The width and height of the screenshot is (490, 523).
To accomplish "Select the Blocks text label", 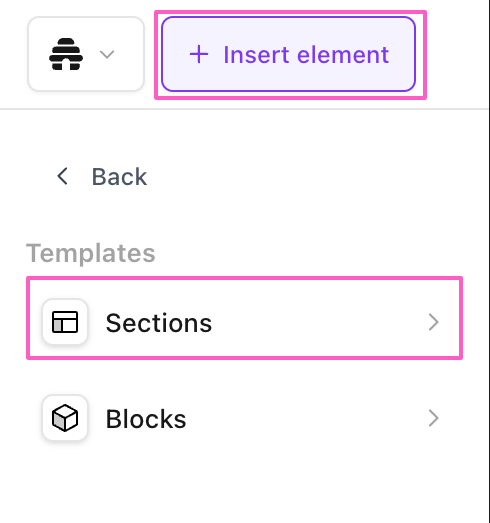I will (146, 419).
